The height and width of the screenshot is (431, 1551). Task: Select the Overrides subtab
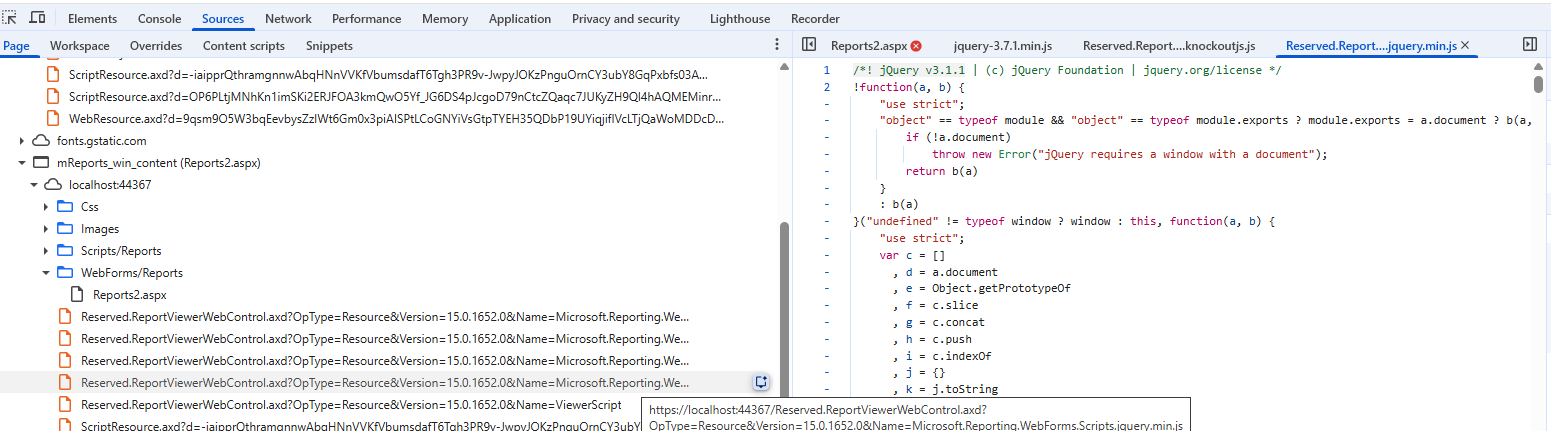[x=156, y=46]
